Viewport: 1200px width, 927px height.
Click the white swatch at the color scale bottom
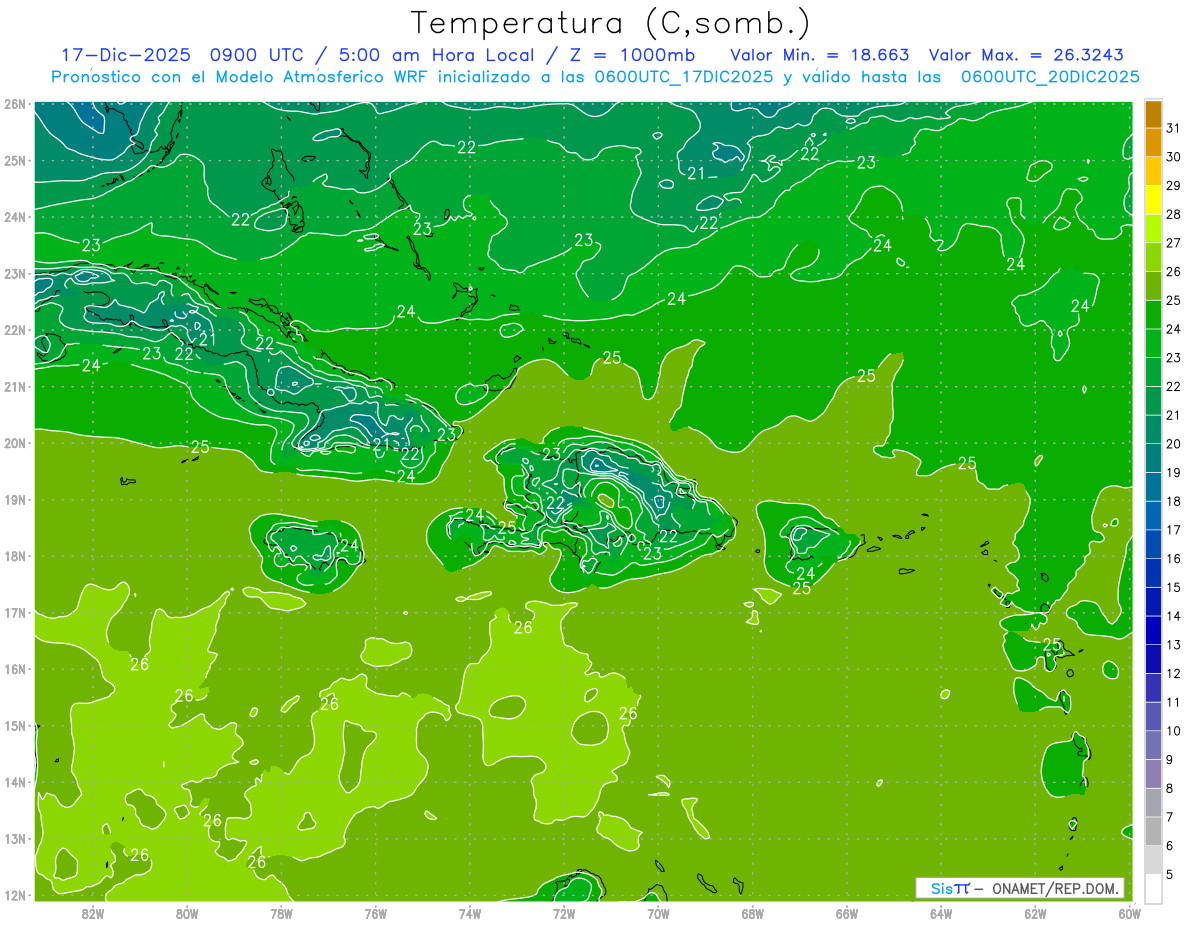coord(1154,888)
